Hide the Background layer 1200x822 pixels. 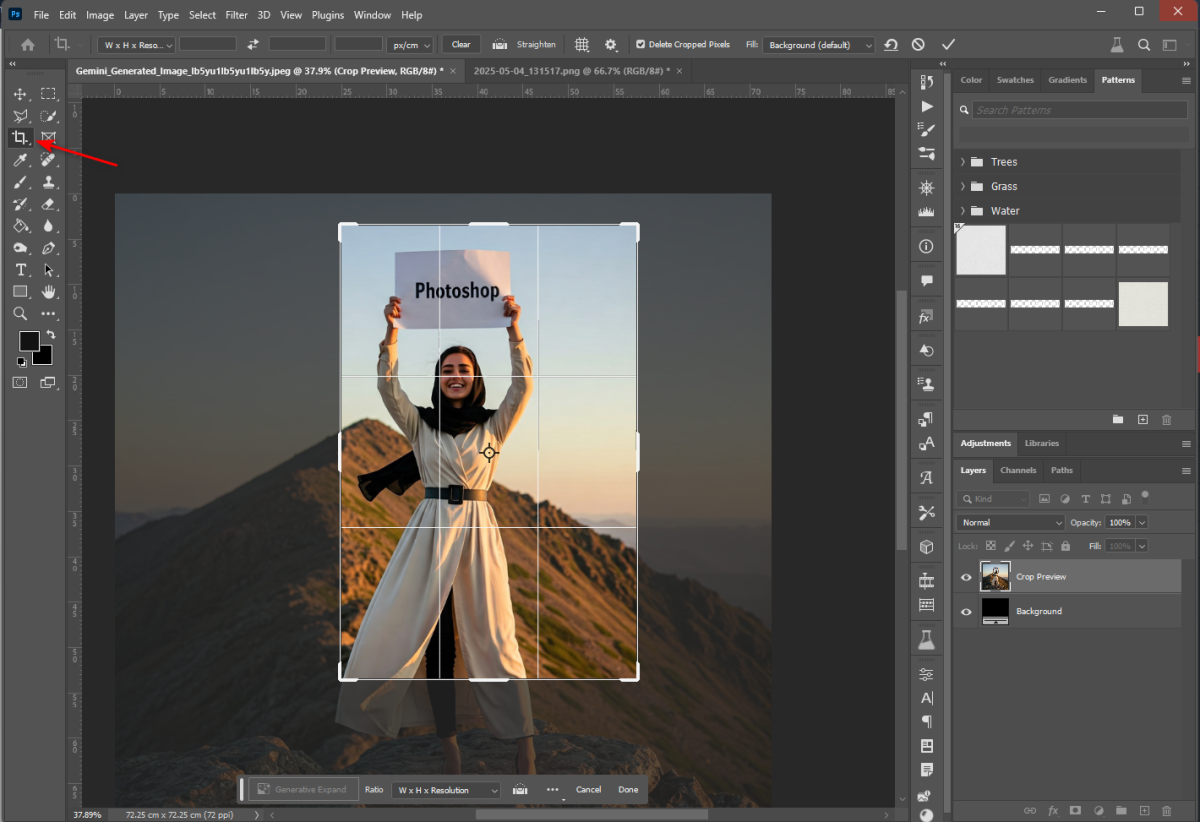pyautogui.click(x=966, y=611)
